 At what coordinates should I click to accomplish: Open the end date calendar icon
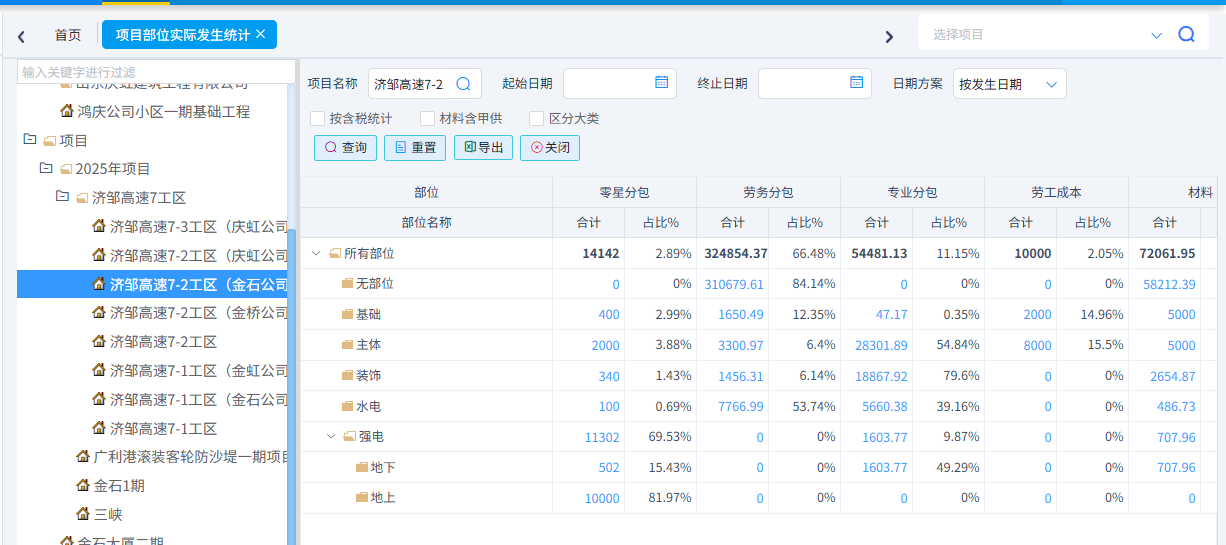coord(856,83)
